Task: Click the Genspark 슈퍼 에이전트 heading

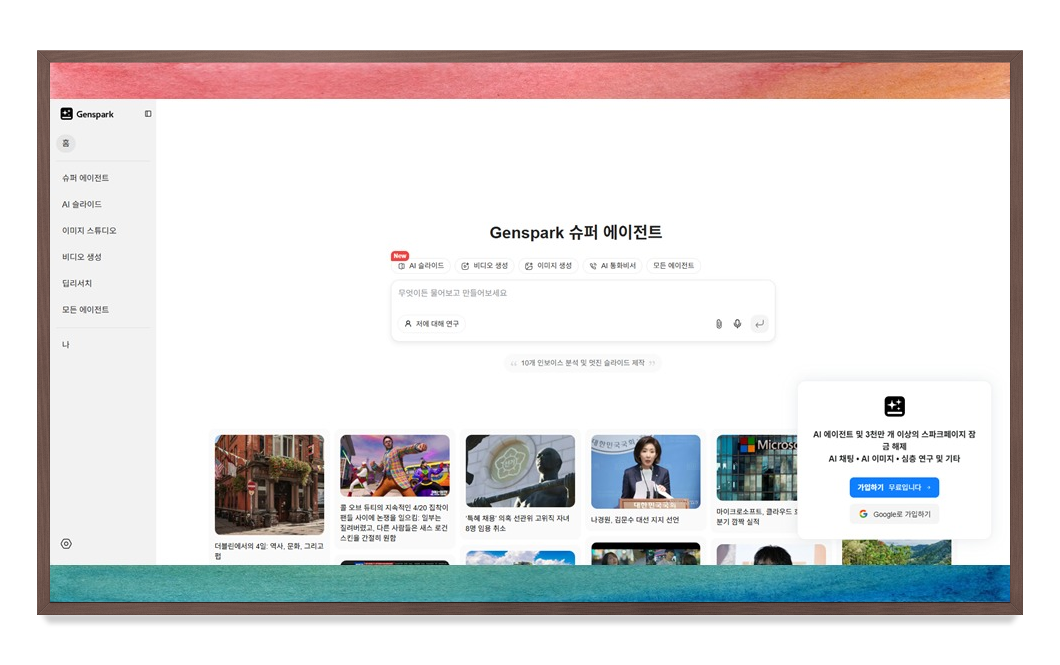Action: click(576, 232)
